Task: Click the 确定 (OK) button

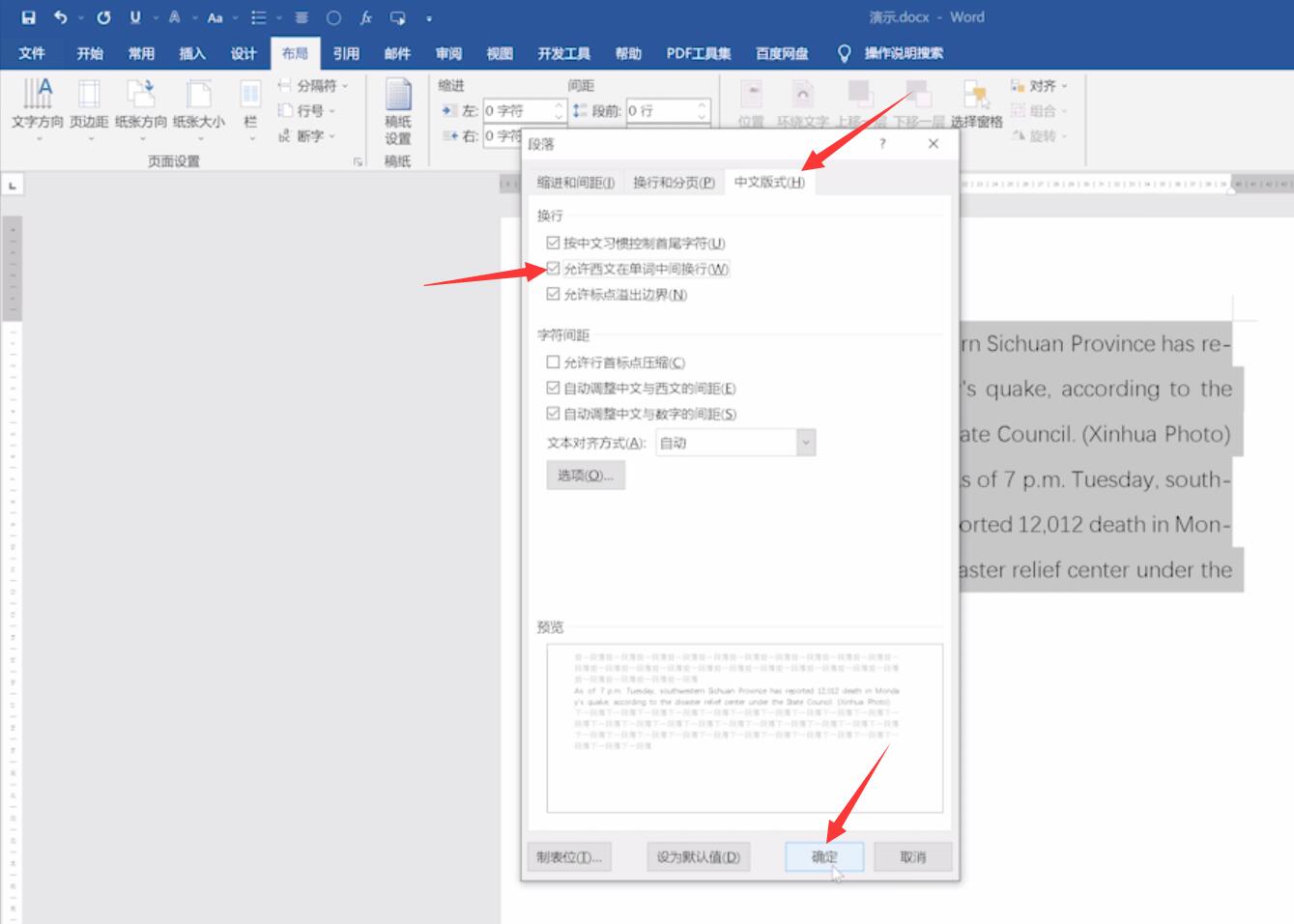Action: tap(824, 856)
